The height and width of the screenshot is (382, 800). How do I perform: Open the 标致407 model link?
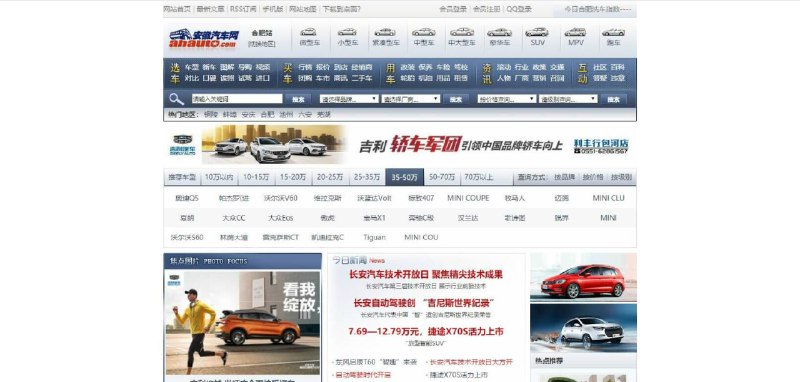[421, 198]
